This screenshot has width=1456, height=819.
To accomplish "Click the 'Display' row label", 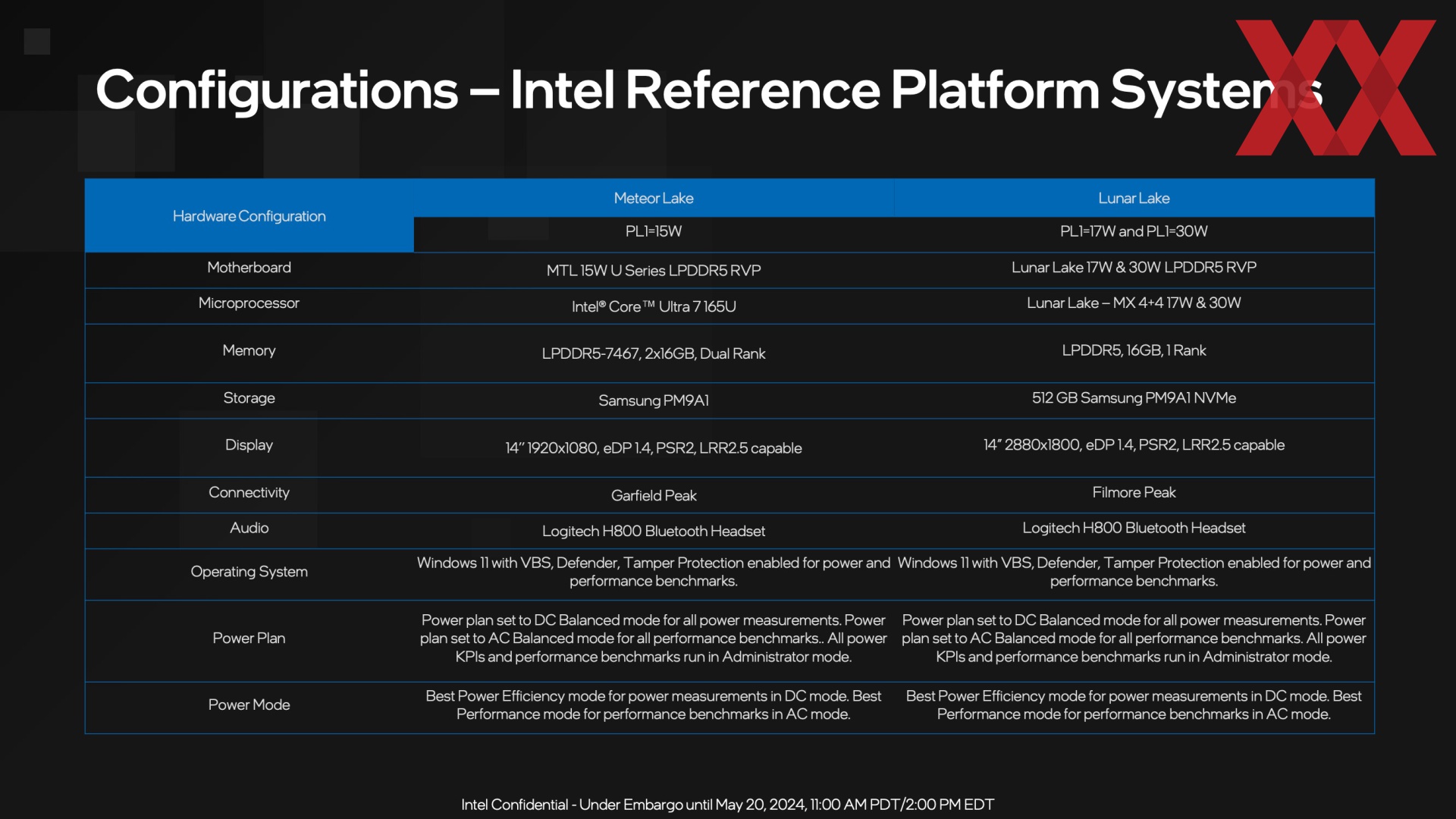I will (x=249, y=445).
